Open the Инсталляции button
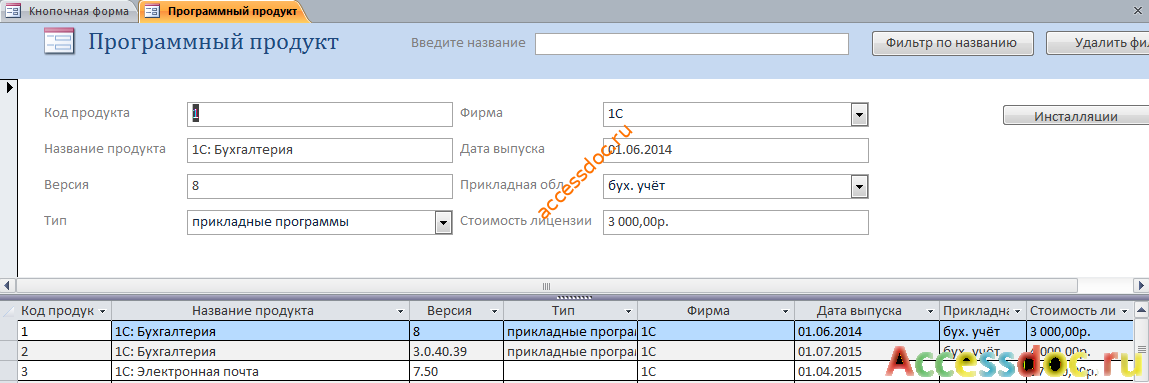1149x383 pixels. point(1075,116)
